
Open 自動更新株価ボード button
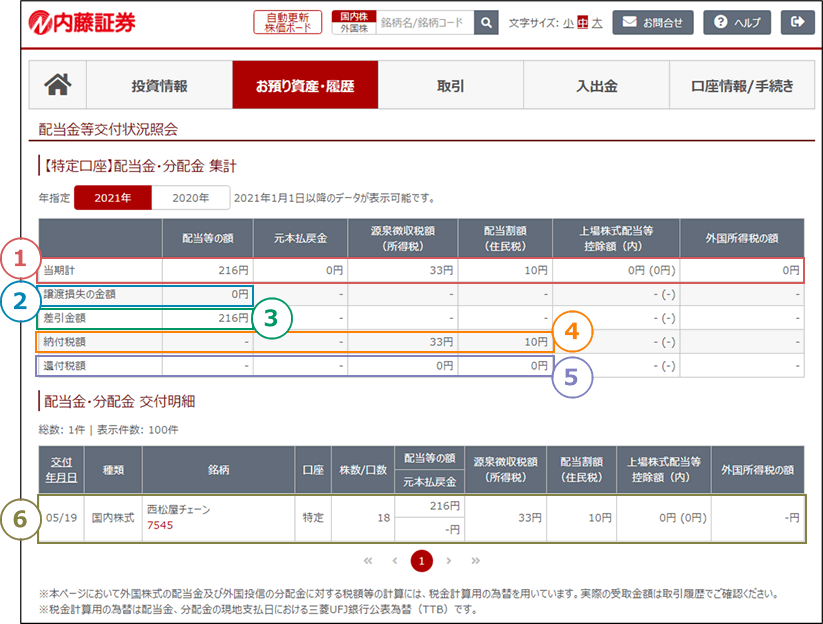tap(288, 22)
